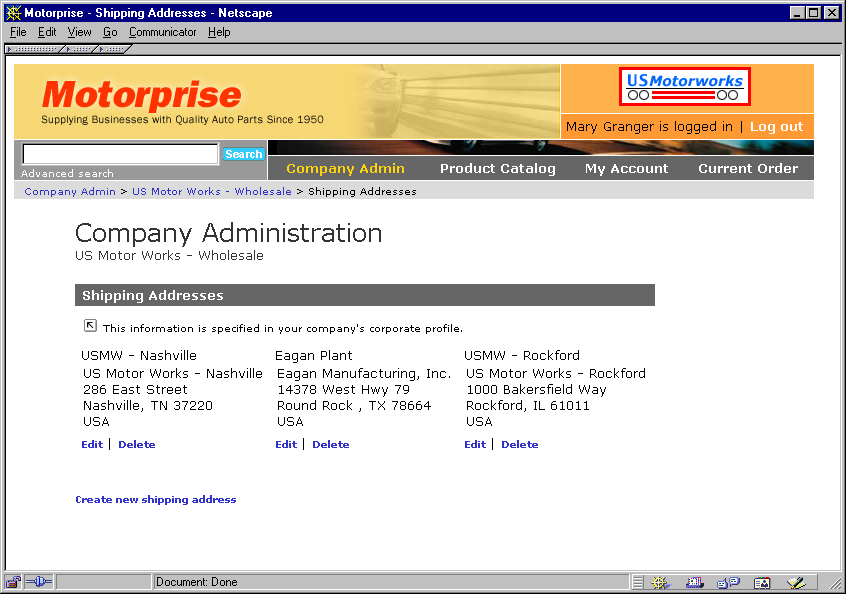Click the 'Shipping Addresses' breadcrumb text
Viewport: 846px width, 594px height.
(x=362, y=192)
